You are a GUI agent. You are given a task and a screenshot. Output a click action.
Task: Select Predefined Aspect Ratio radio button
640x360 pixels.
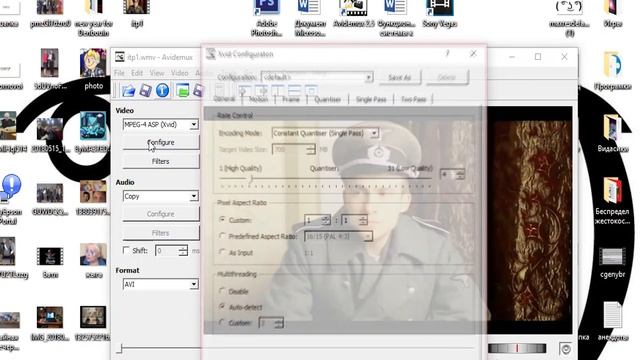point(222,236)
